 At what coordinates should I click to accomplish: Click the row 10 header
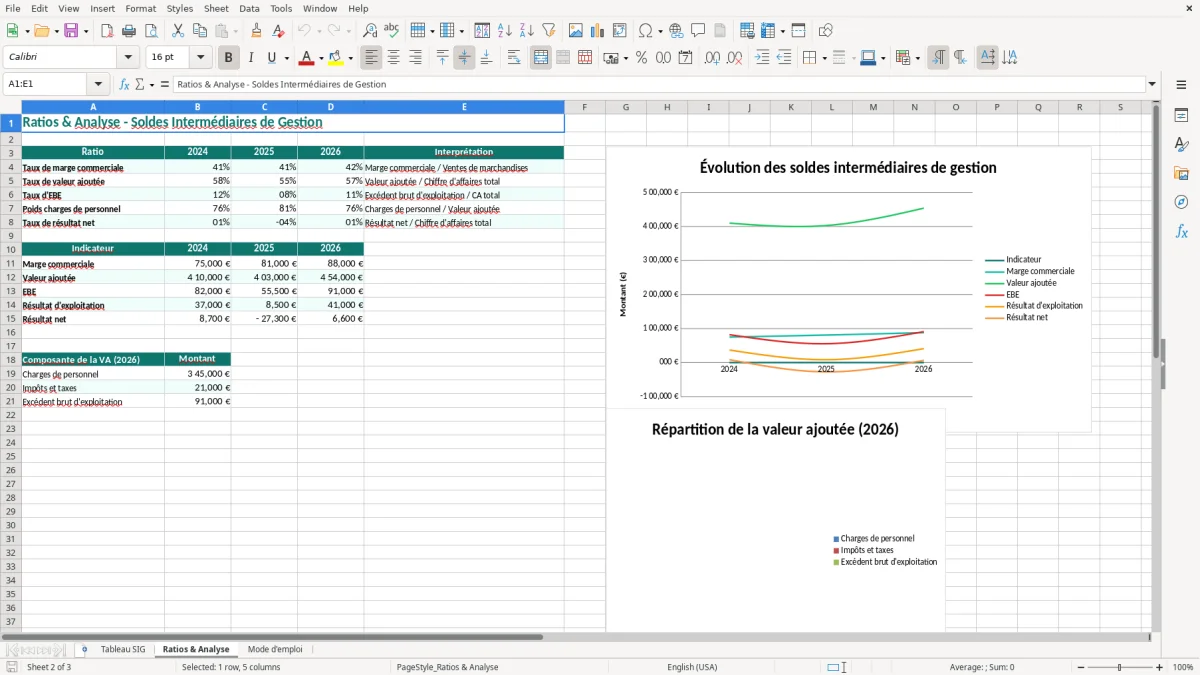(x=11, y=249)
